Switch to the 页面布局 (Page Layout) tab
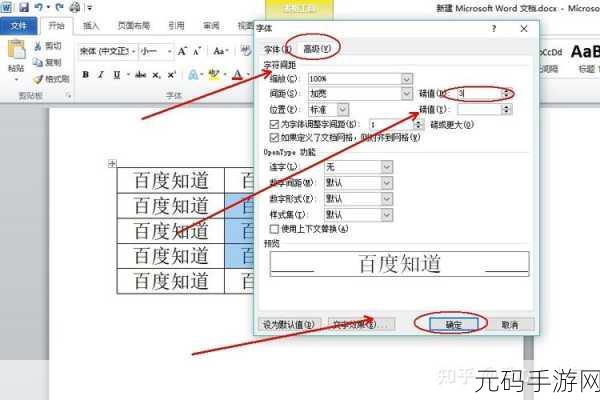This screenshot has width=600, height=400. click(134, 26)
